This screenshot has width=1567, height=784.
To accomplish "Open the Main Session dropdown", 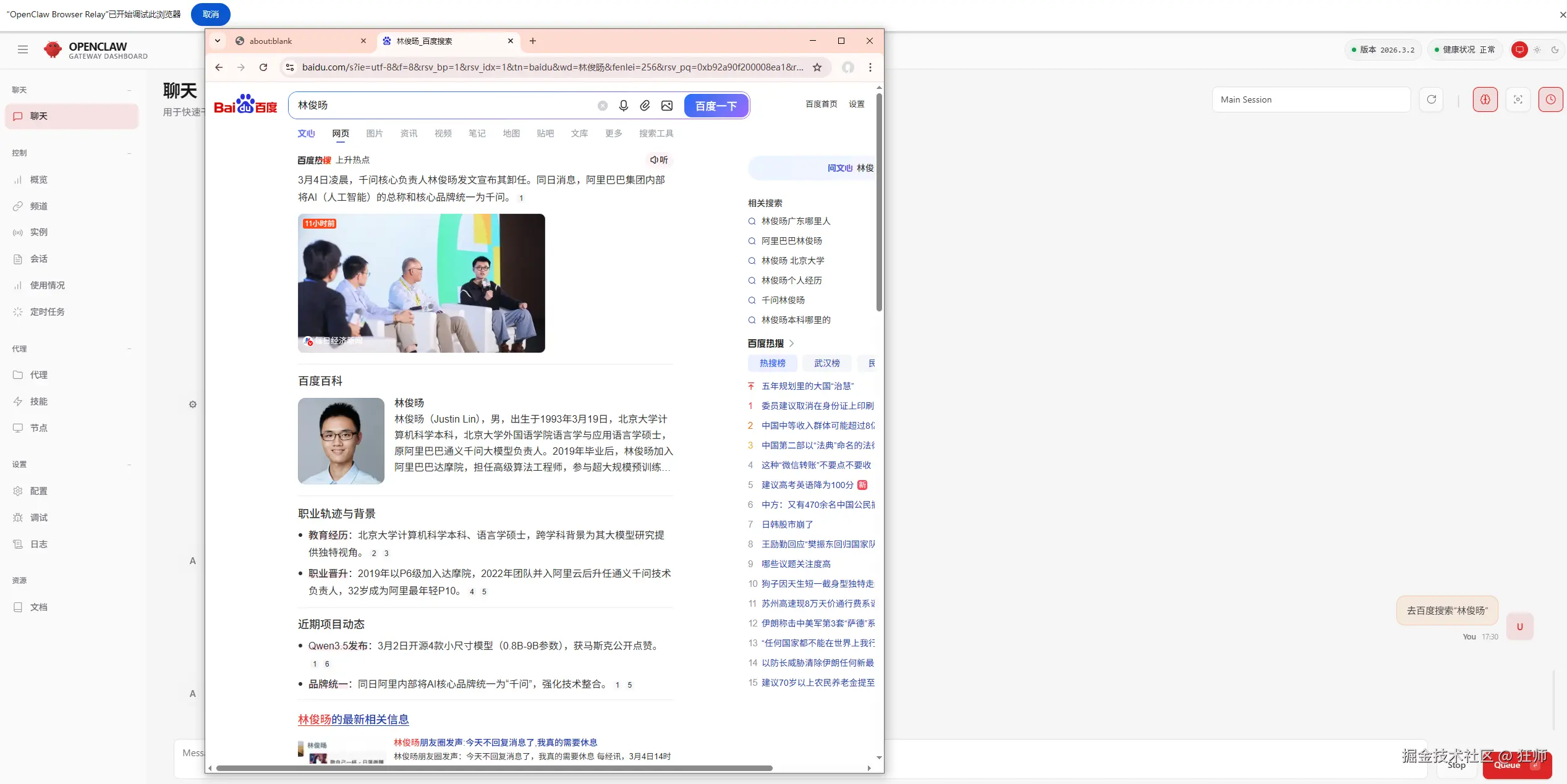I will pos(1310,99).
